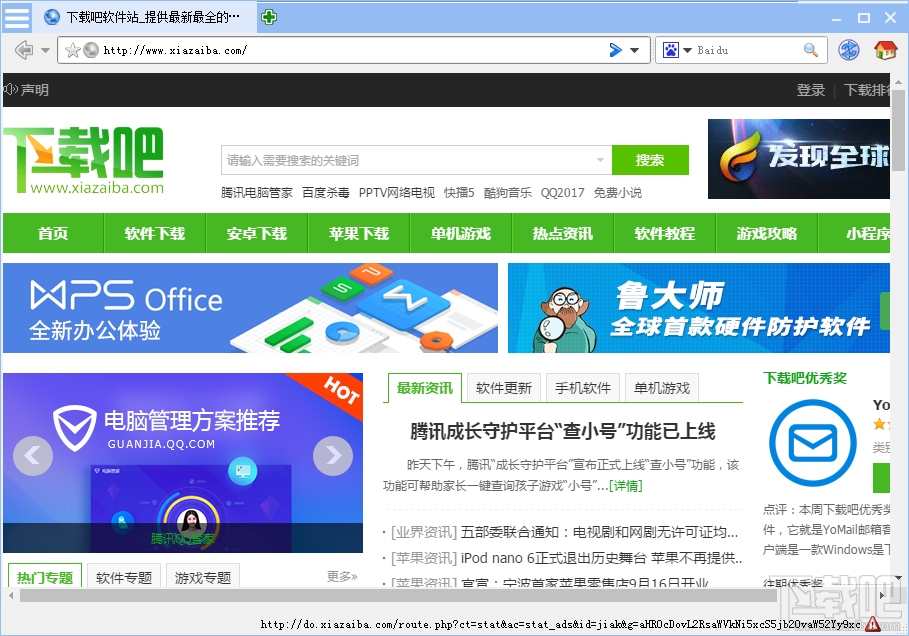Switch to the 软件更新 tab
Image resolution: width=909 pixels, height=636 pixels.
[x=503, y=388]
